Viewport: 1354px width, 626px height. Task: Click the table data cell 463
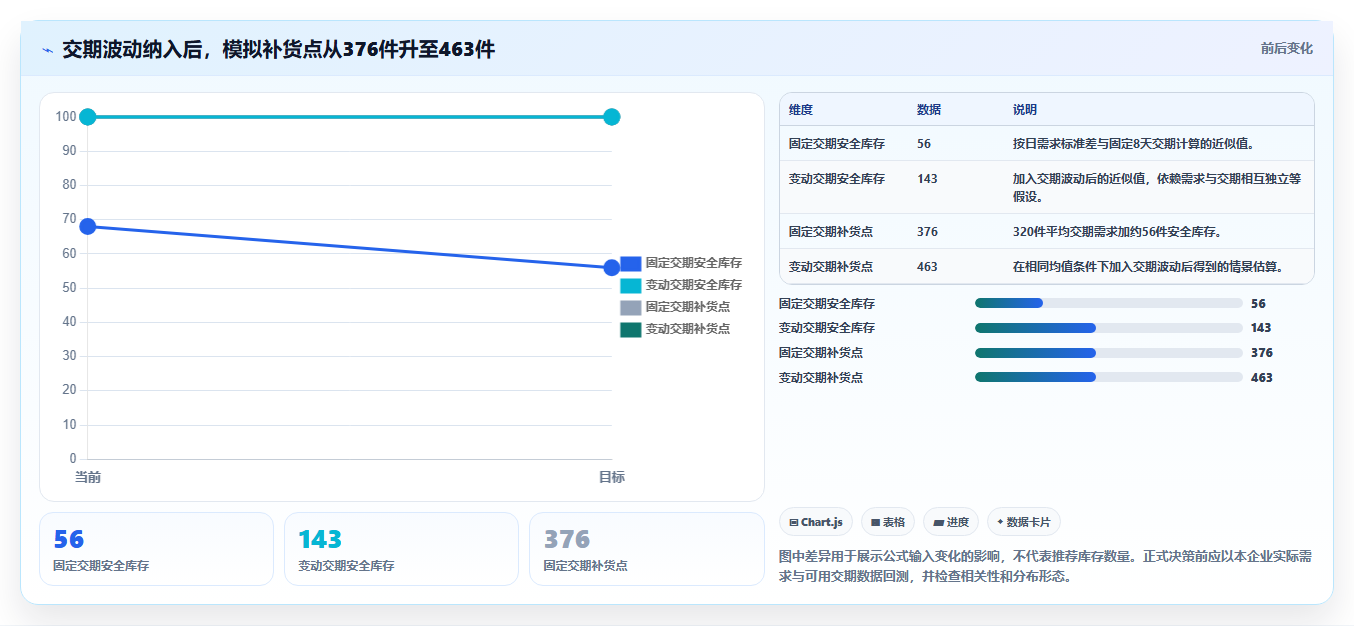(927, 267)
